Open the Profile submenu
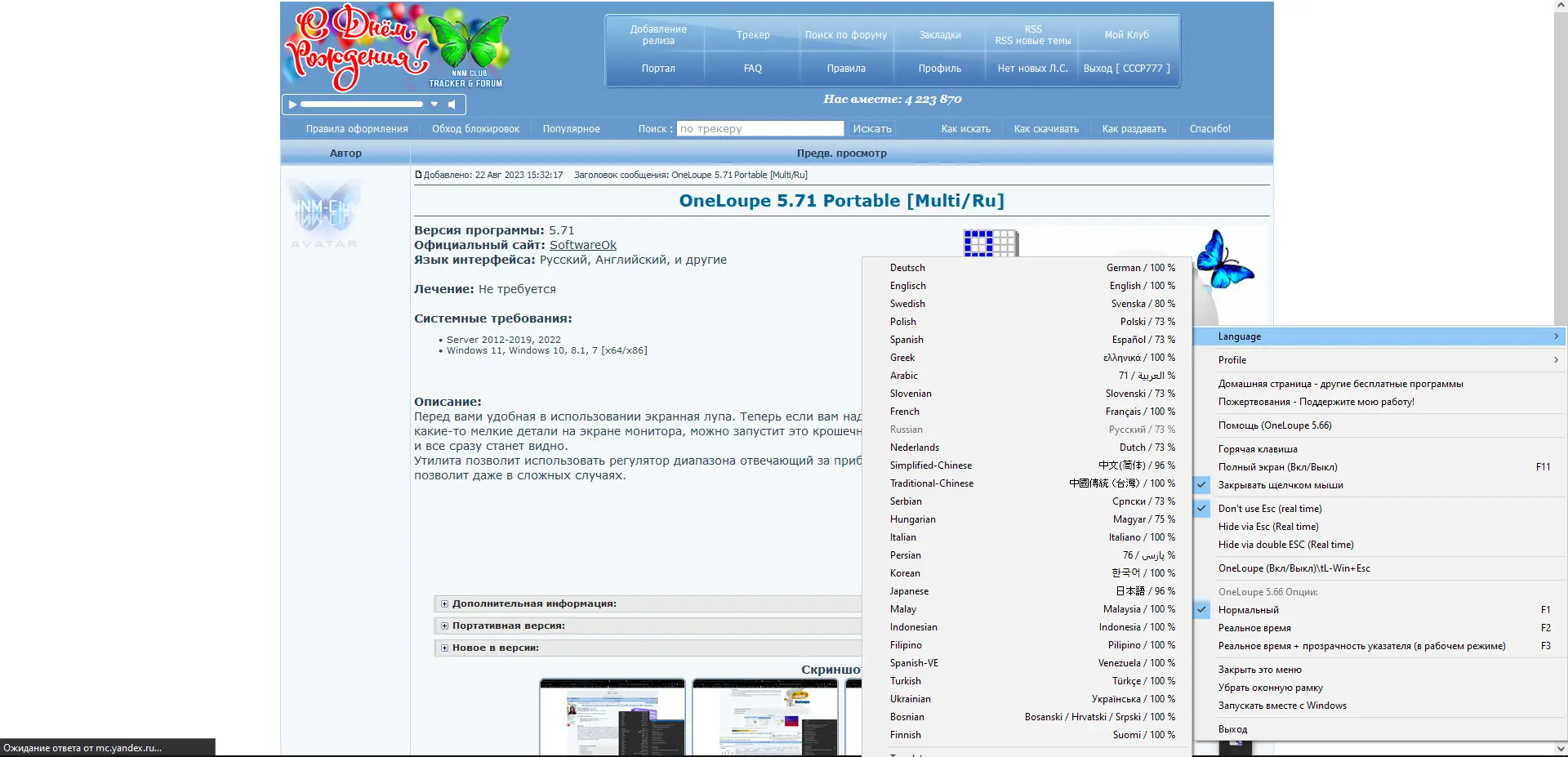Image resolution: width=1568 pixels, height=757 pixels. (x=1379, y=360)
